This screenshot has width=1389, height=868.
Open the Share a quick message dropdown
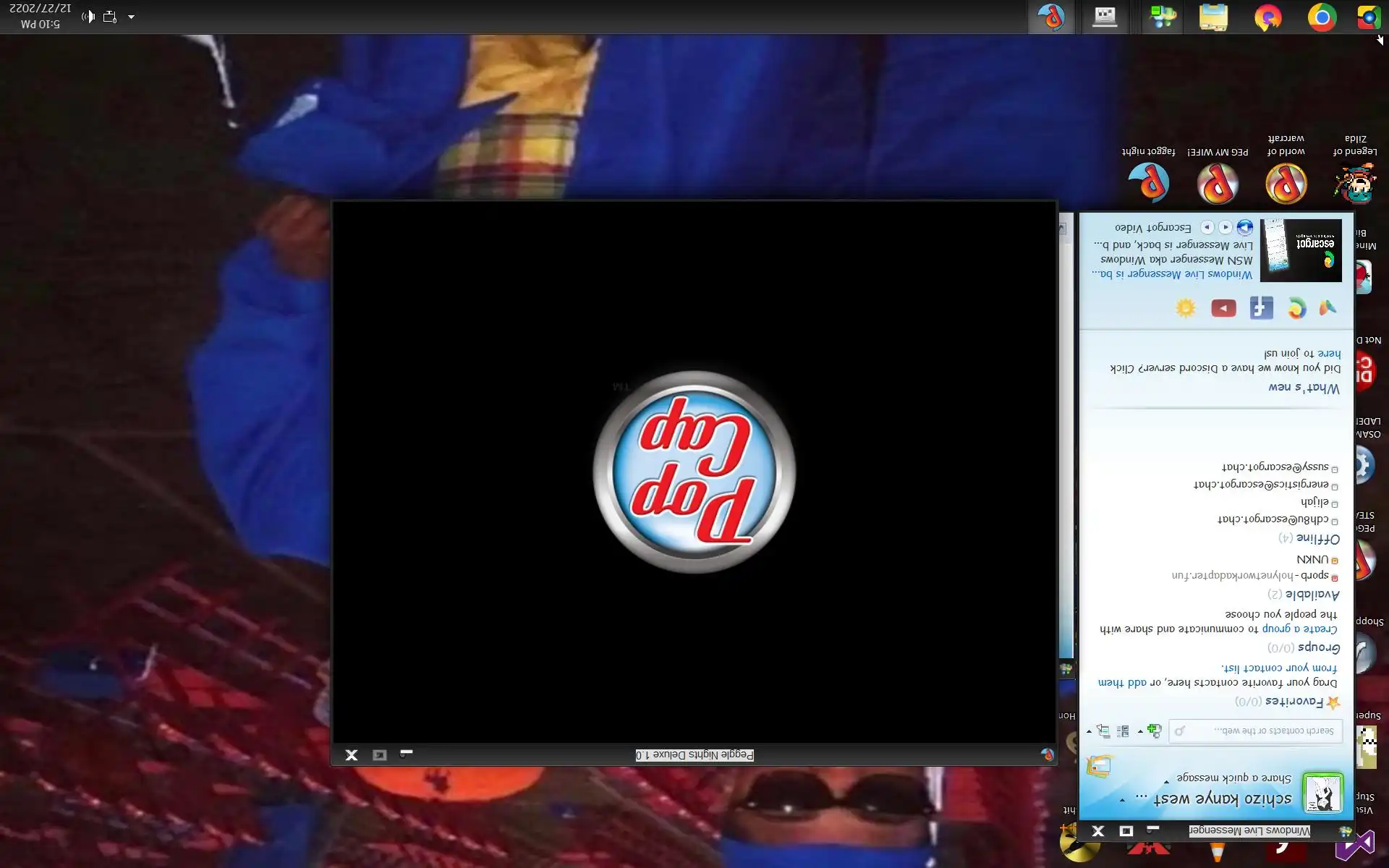1166,781
